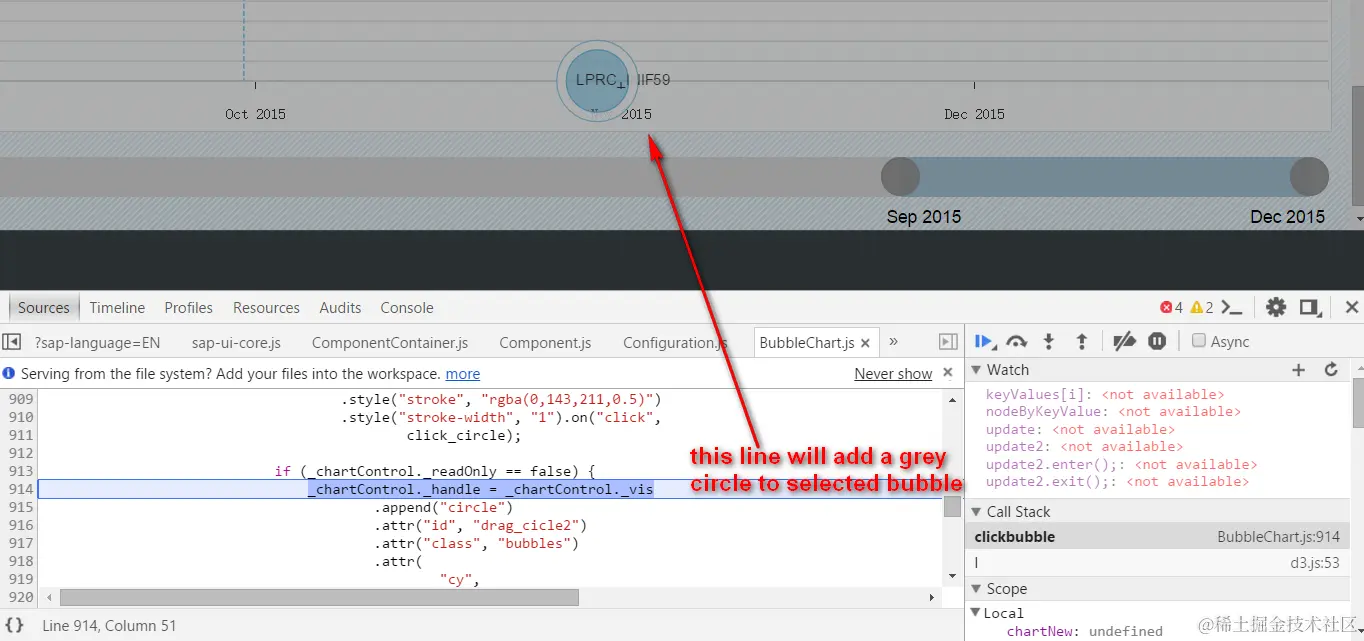Close the BubbleChart.js tab
This screenshot has height=641, width=1364.
pyautogui.click(x=866, y=342)
